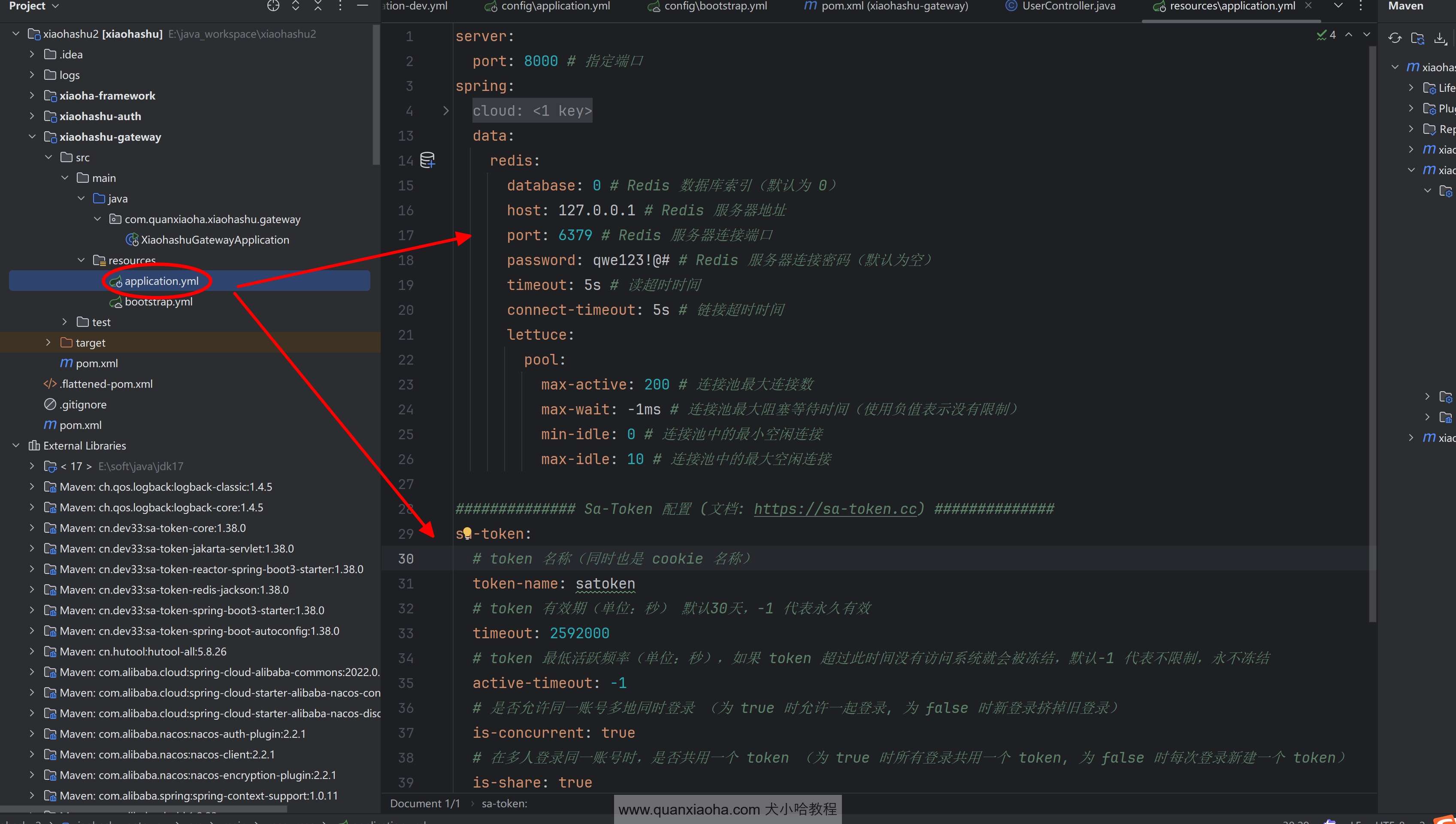Expand the folded cloud block on line 4
The height and width of the screenshot is (824, 1456).
(445, 111)
